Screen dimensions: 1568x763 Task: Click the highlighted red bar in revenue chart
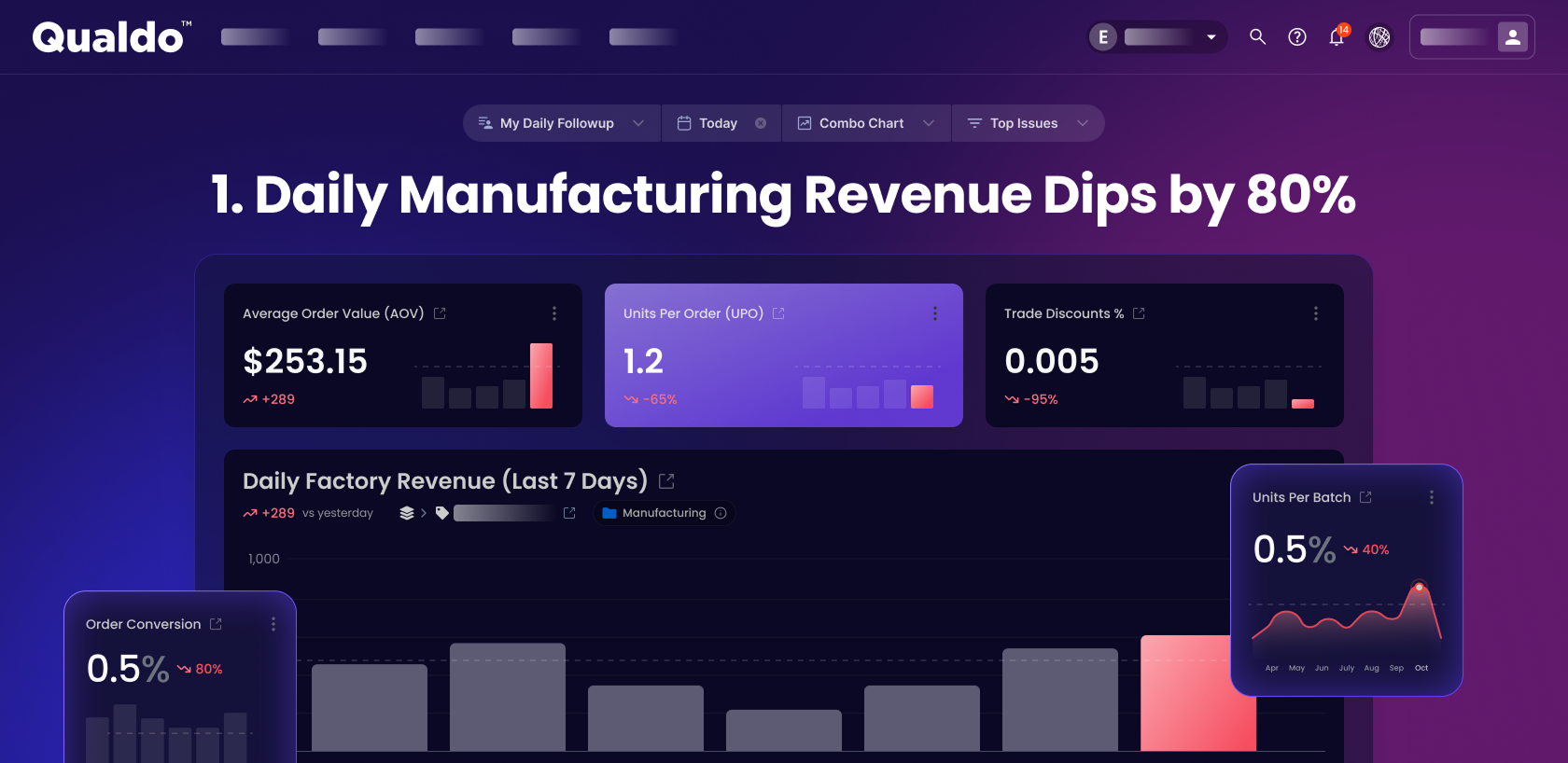tap(1198, 693)
